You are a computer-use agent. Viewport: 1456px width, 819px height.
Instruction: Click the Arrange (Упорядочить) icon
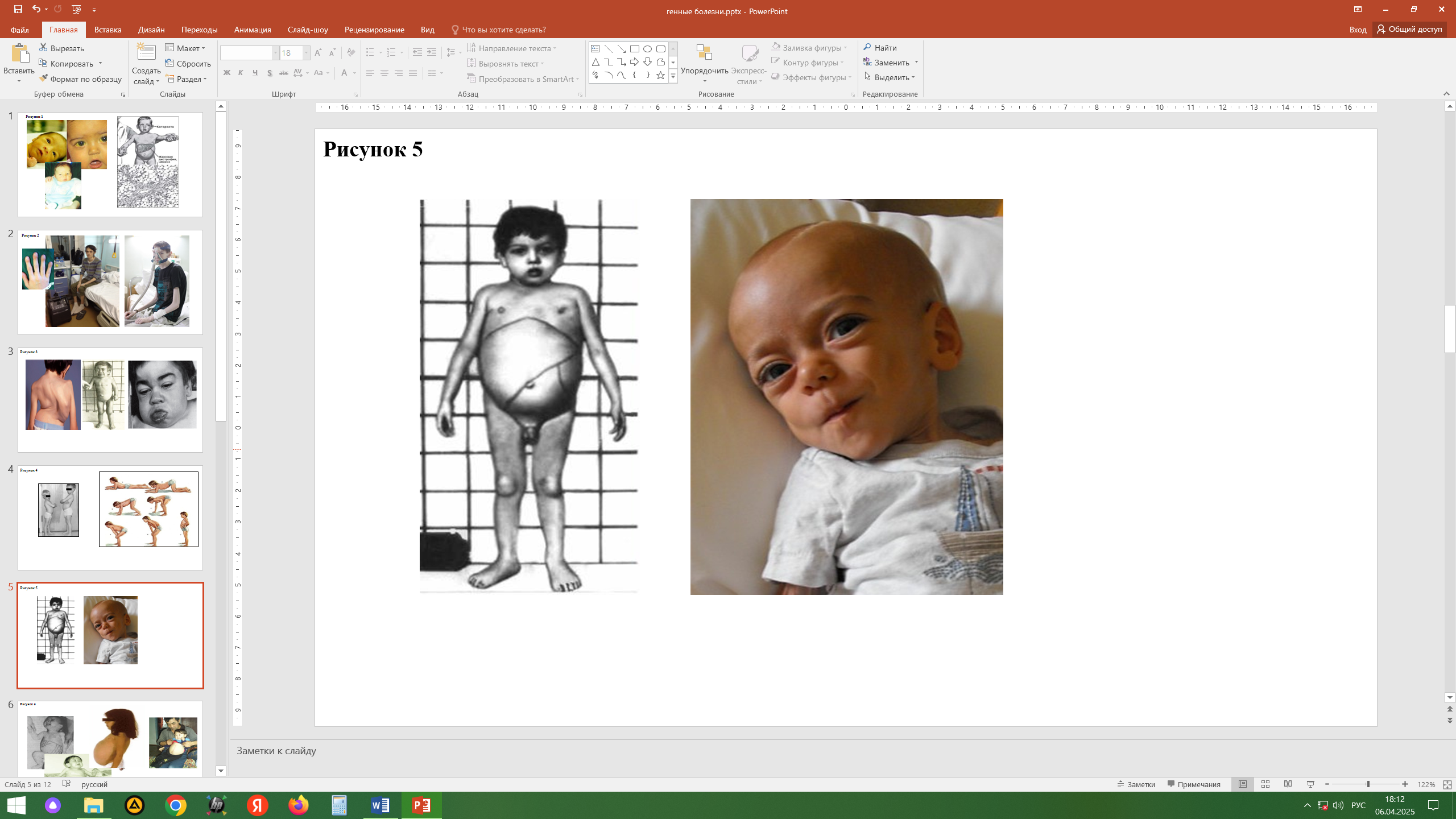tap(704, 53)
